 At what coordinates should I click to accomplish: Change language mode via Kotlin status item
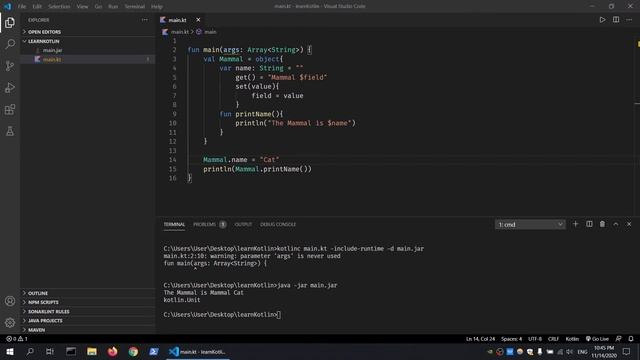click(572, 339)
